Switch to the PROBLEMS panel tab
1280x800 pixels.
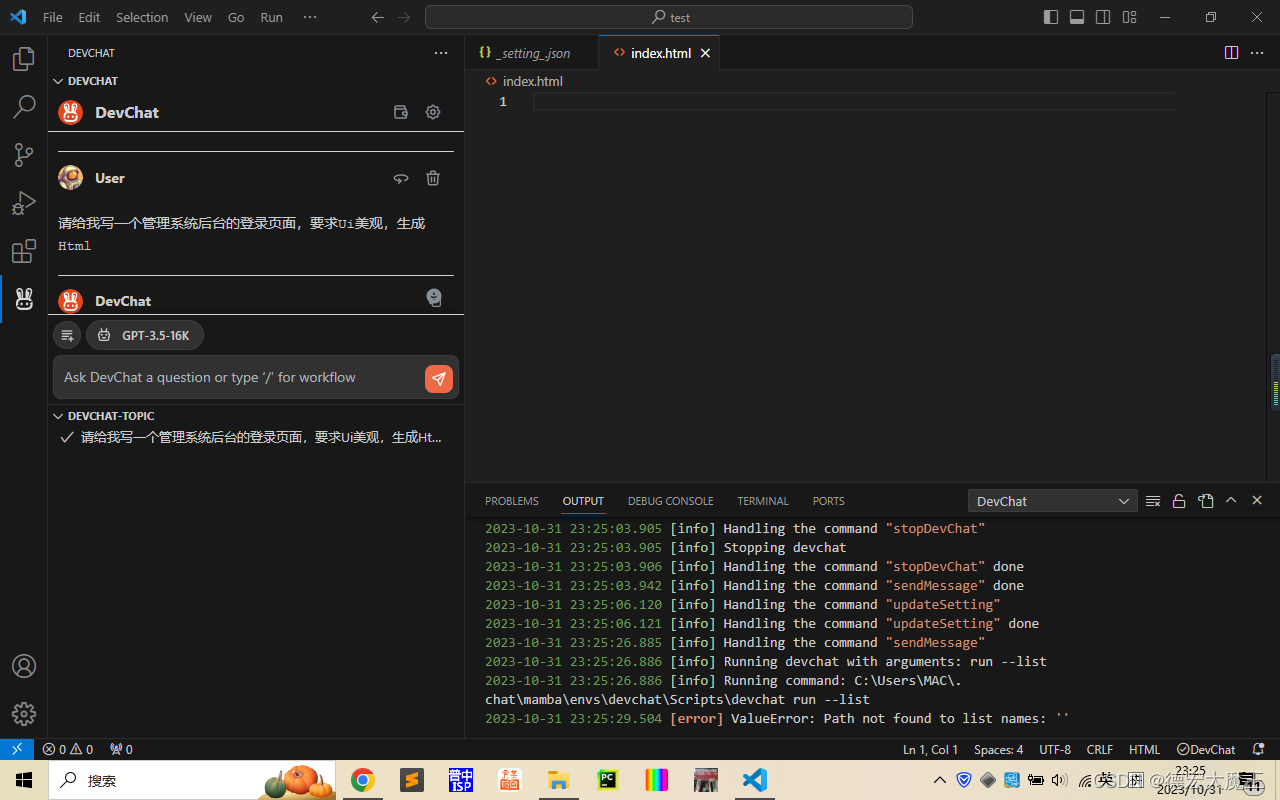click(x=512, y=501)
